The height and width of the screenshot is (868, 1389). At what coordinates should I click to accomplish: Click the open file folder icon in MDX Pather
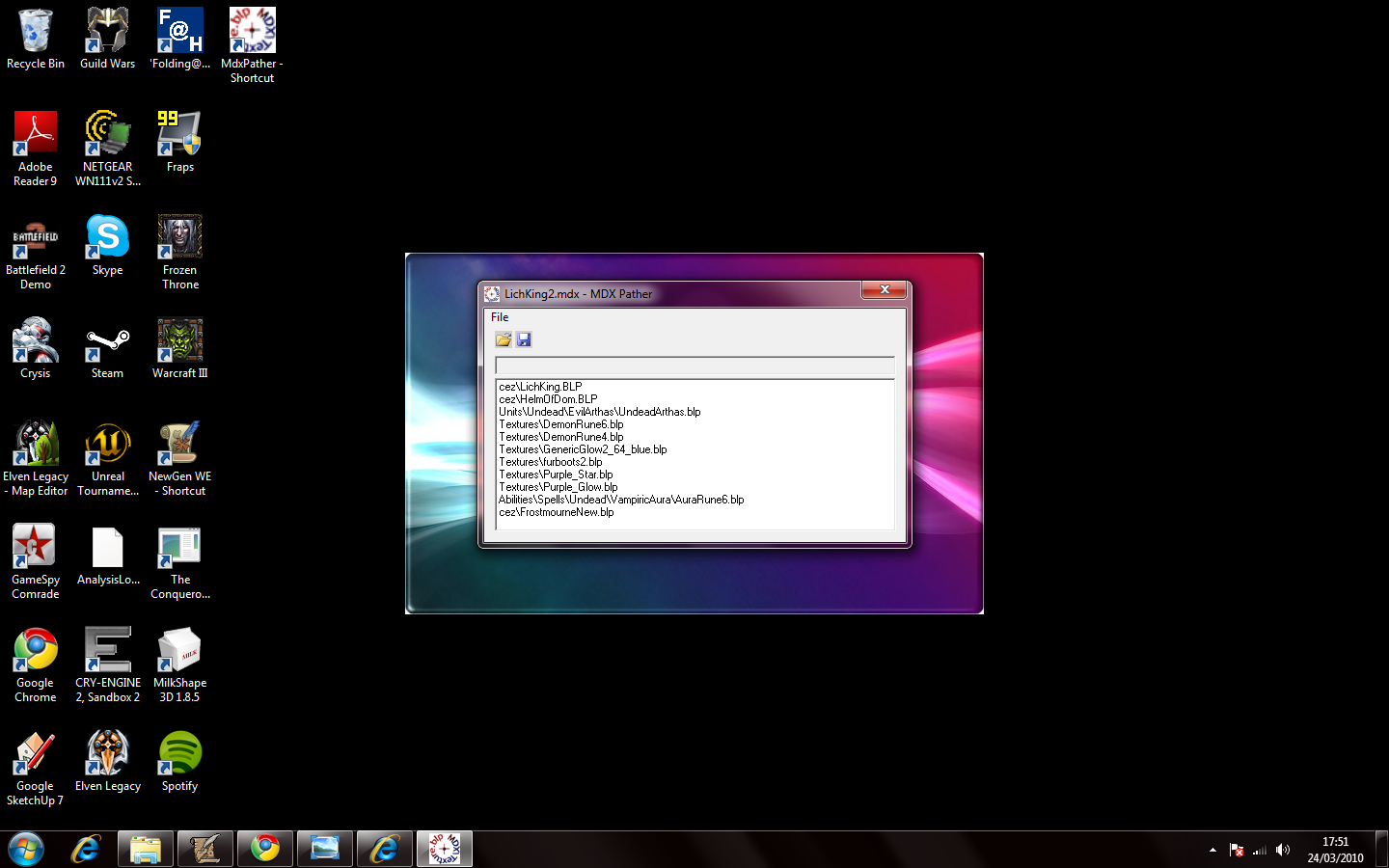pos(504,339)
